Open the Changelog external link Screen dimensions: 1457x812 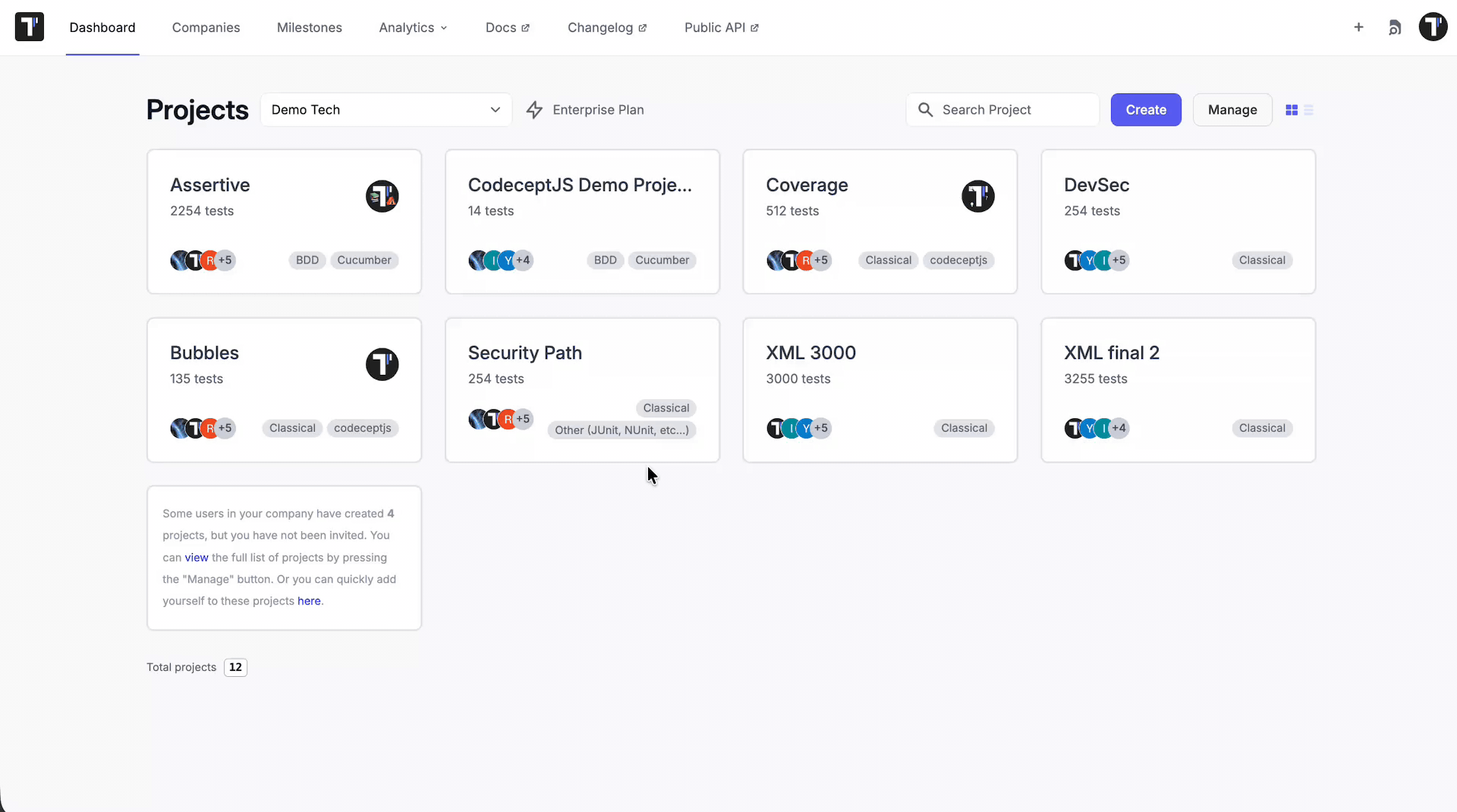point(607,27)
